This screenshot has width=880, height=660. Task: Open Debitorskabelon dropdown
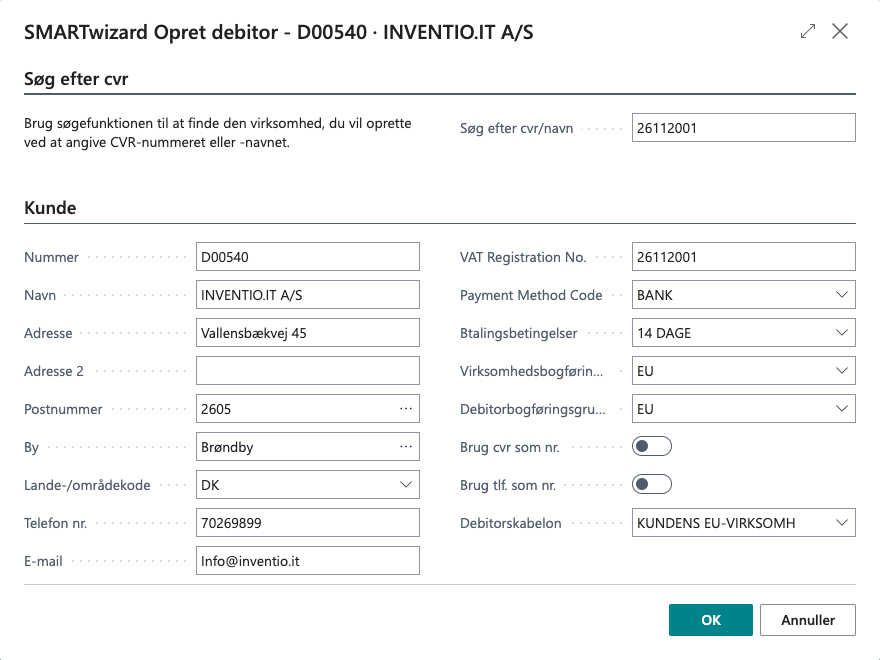(x=840, y=523)
